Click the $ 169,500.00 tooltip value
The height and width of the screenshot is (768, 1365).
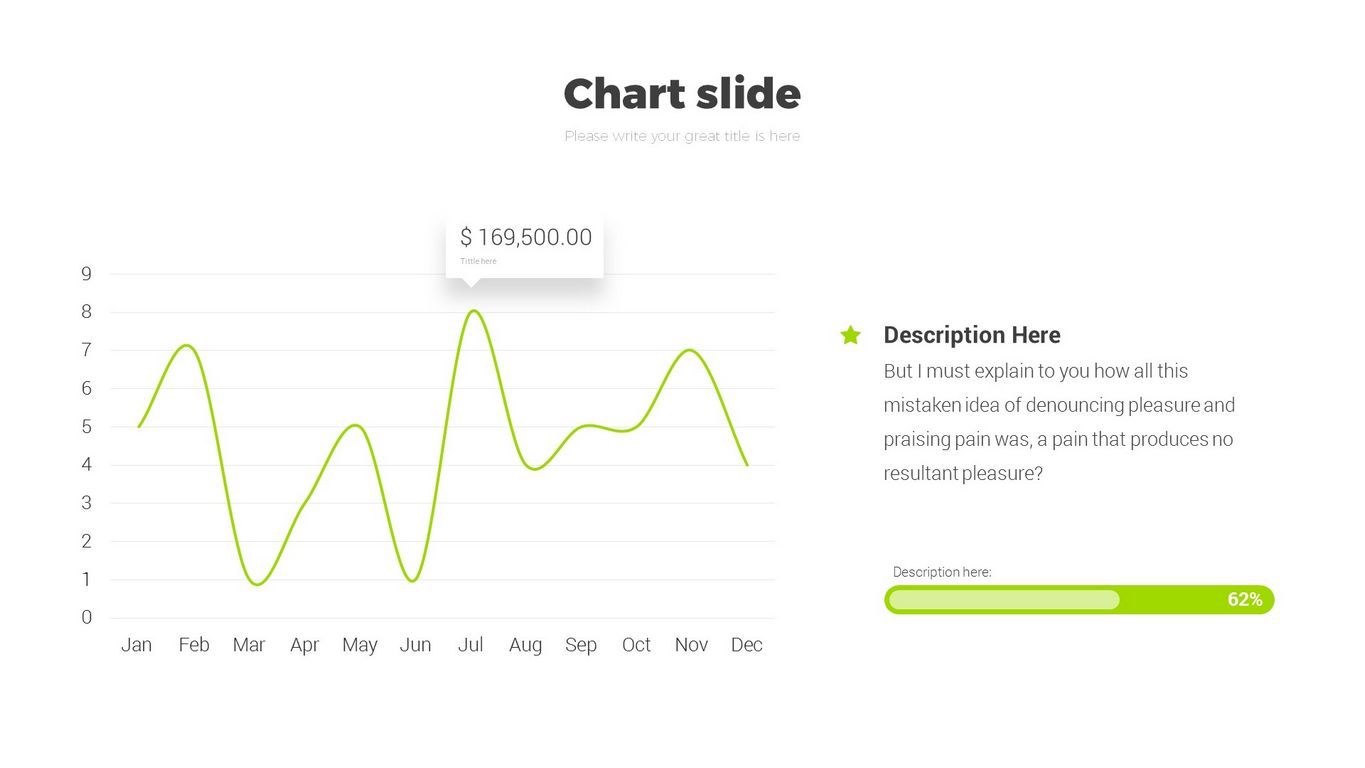(525, 237)
